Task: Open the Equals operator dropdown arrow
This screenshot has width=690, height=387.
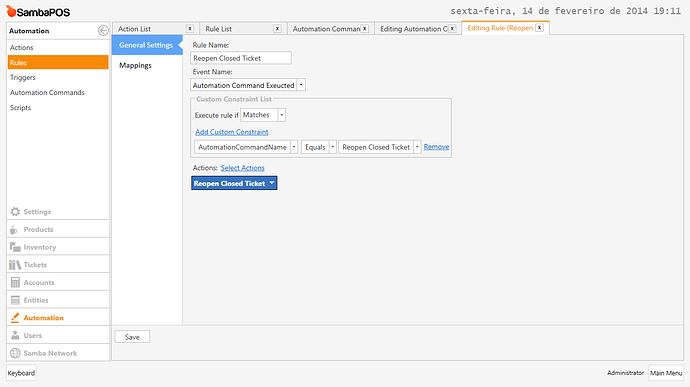Action: (333, 147)
